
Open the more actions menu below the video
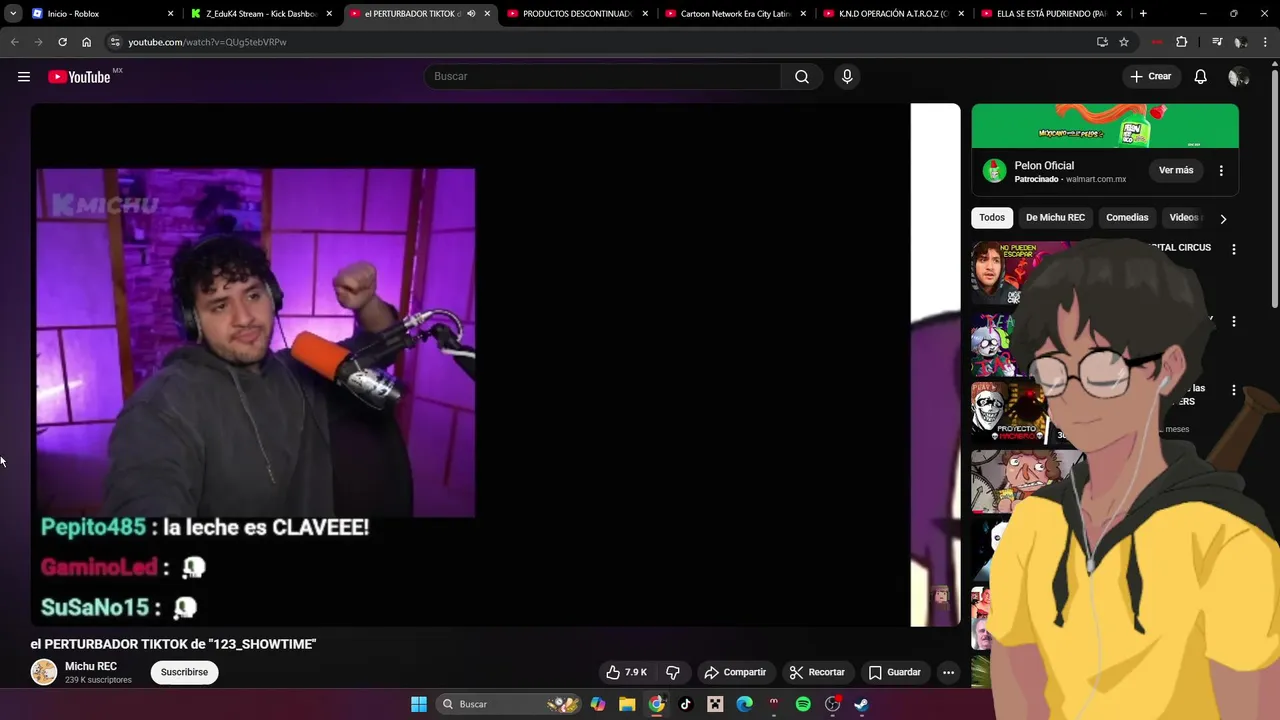click(948, 672)
